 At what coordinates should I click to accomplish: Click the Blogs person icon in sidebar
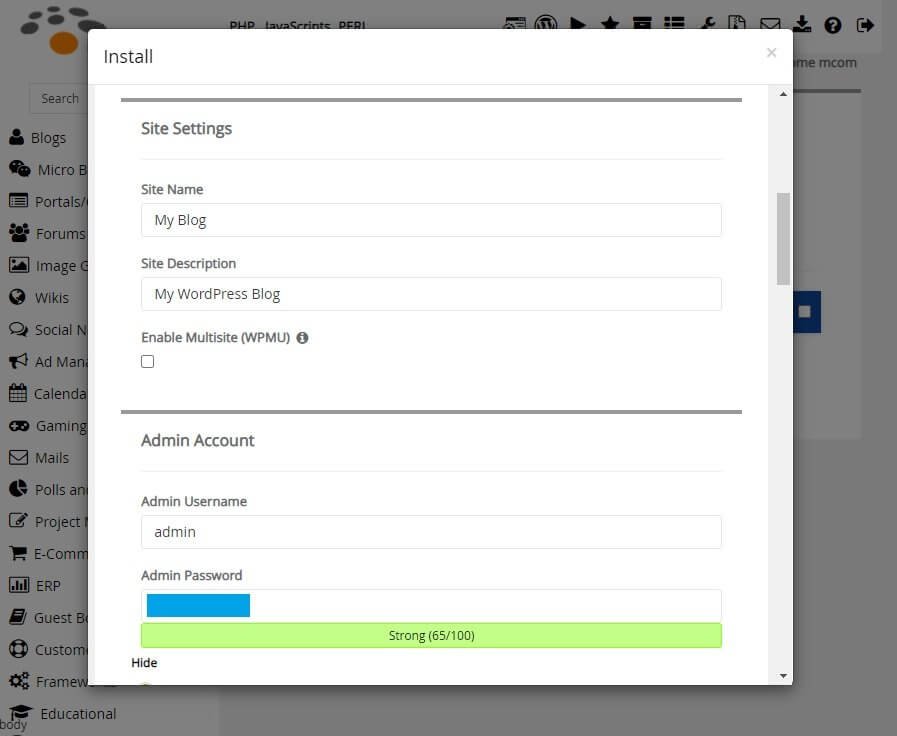pos(17,137)
